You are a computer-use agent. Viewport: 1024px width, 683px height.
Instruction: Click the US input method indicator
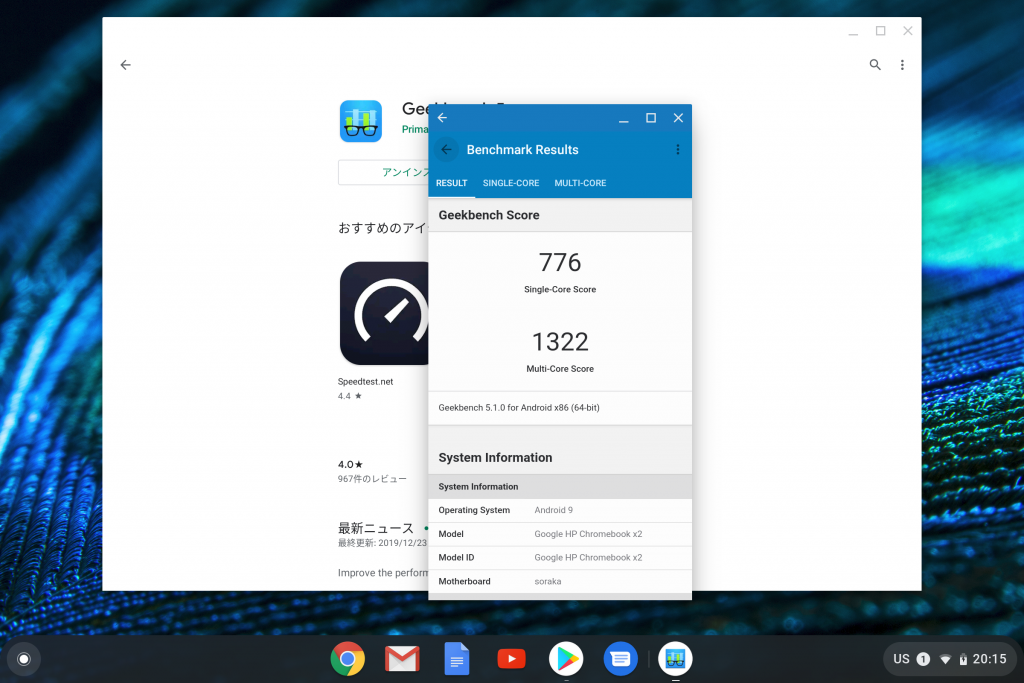(x=901, y=659)
